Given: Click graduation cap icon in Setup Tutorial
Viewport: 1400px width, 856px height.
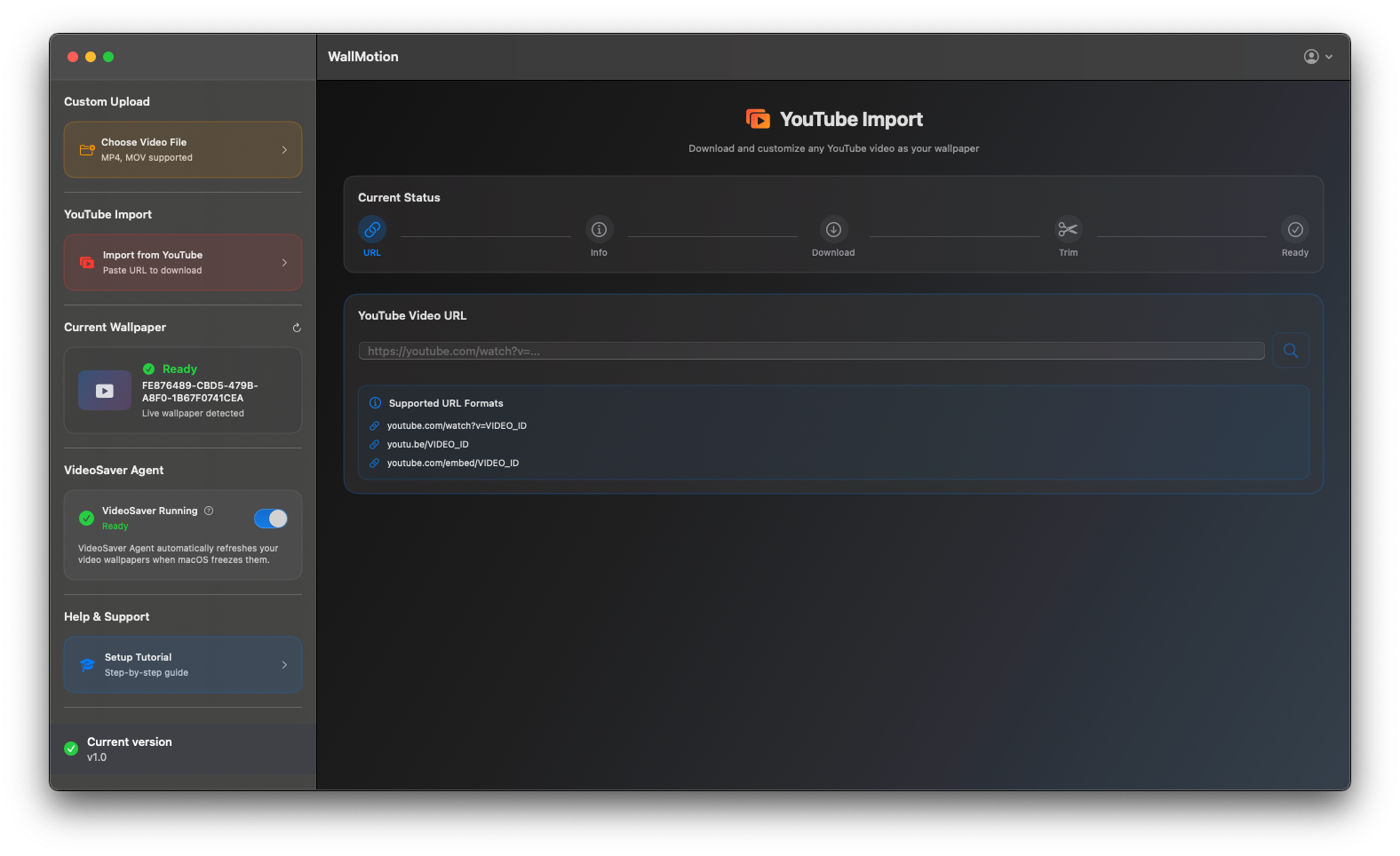Looking at the screenshot, I should pos(87,665).
